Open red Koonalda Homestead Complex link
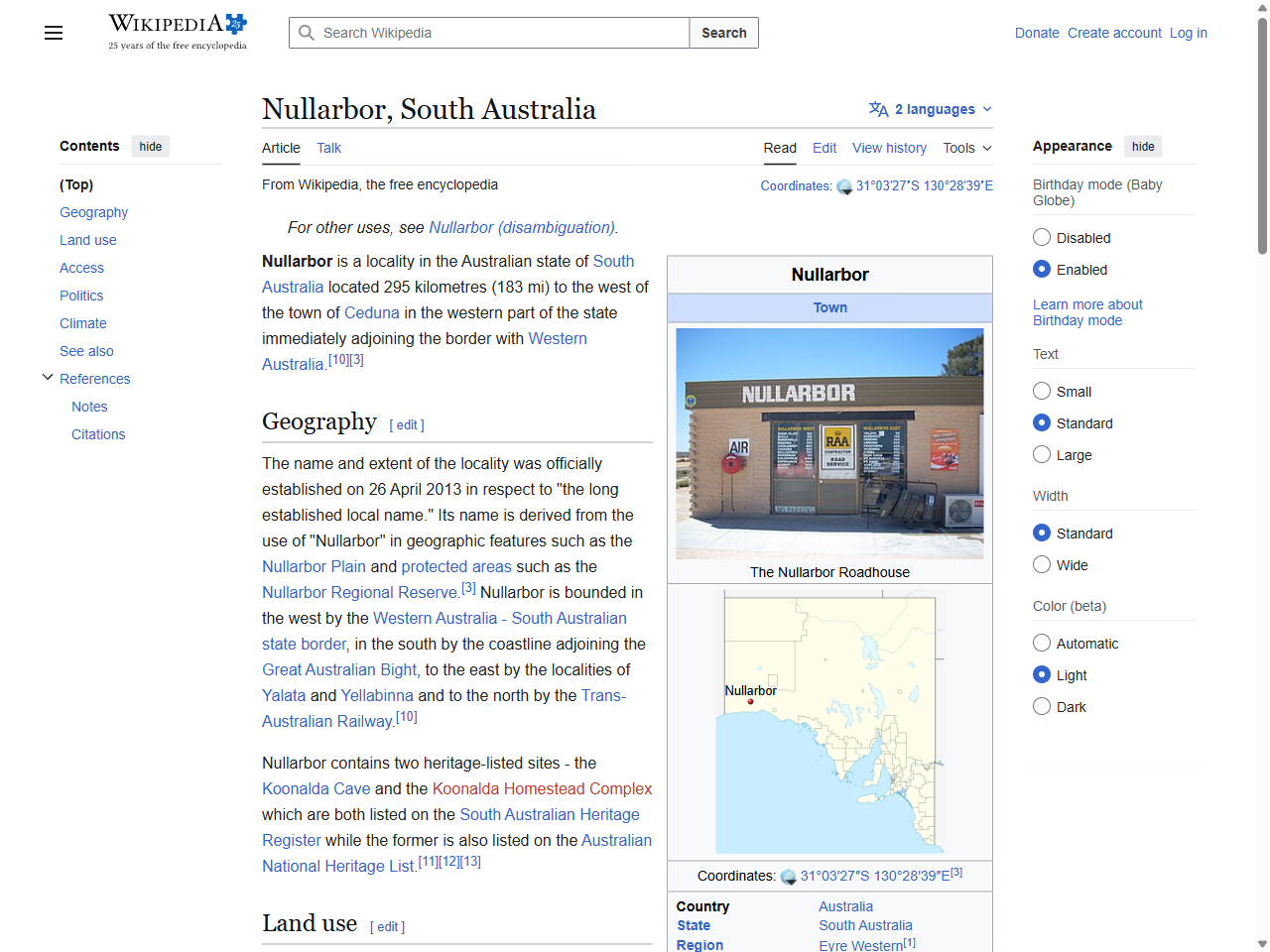This screenshot has width=1270, height=952. pos(543,788)
